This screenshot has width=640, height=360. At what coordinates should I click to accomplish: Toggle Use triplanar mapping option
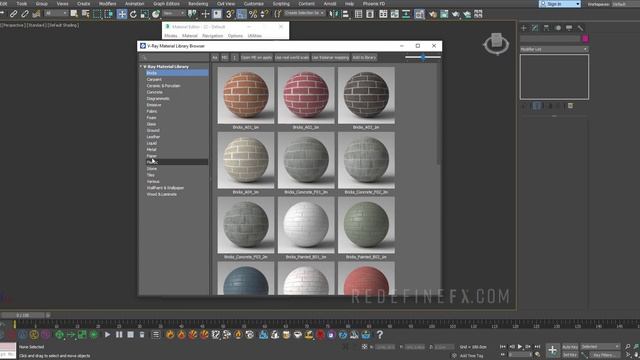pyautogui.click(x=330, y=58)
